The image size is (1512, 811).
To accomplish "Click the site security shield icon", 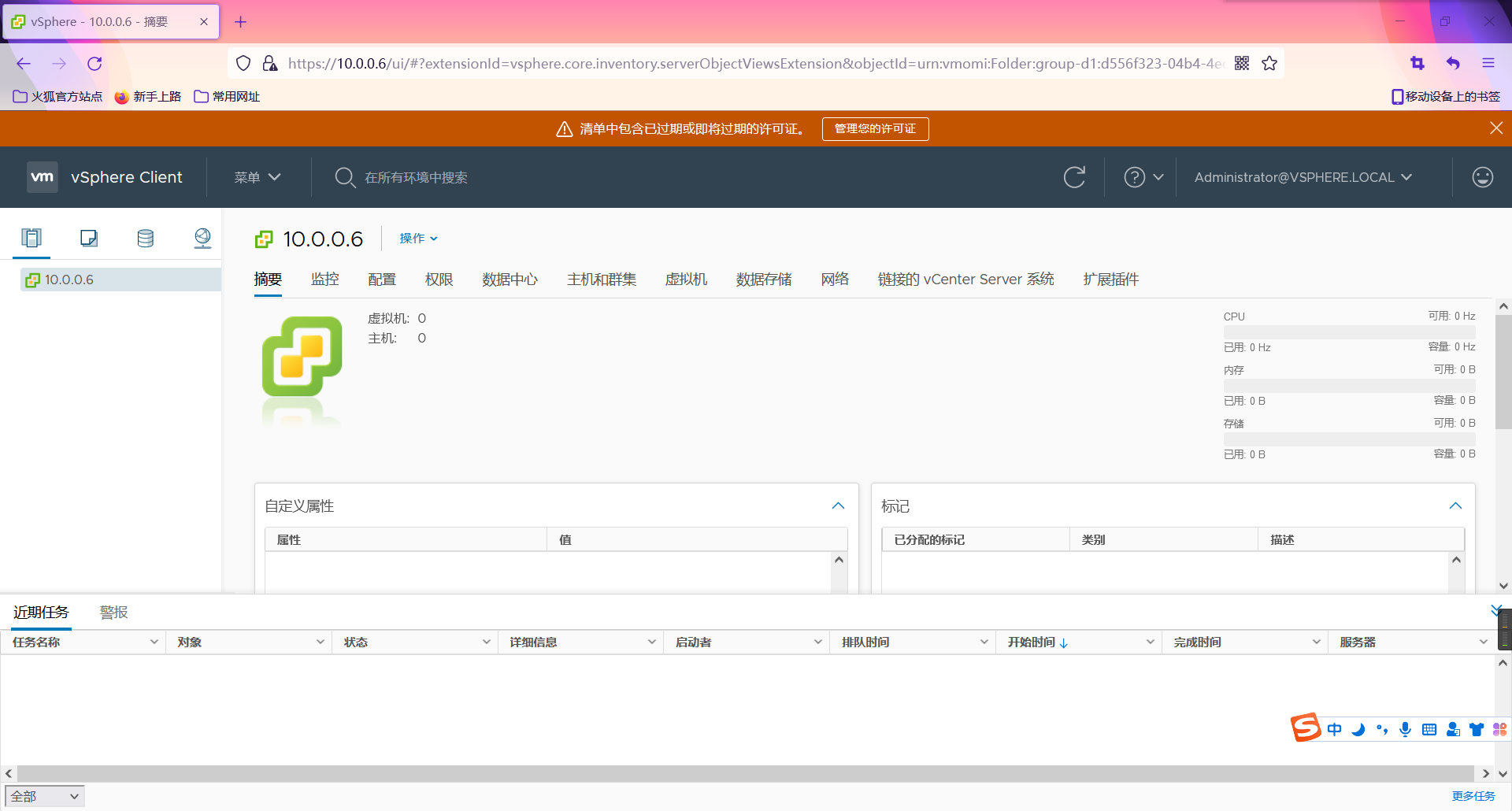I will 243,63.
